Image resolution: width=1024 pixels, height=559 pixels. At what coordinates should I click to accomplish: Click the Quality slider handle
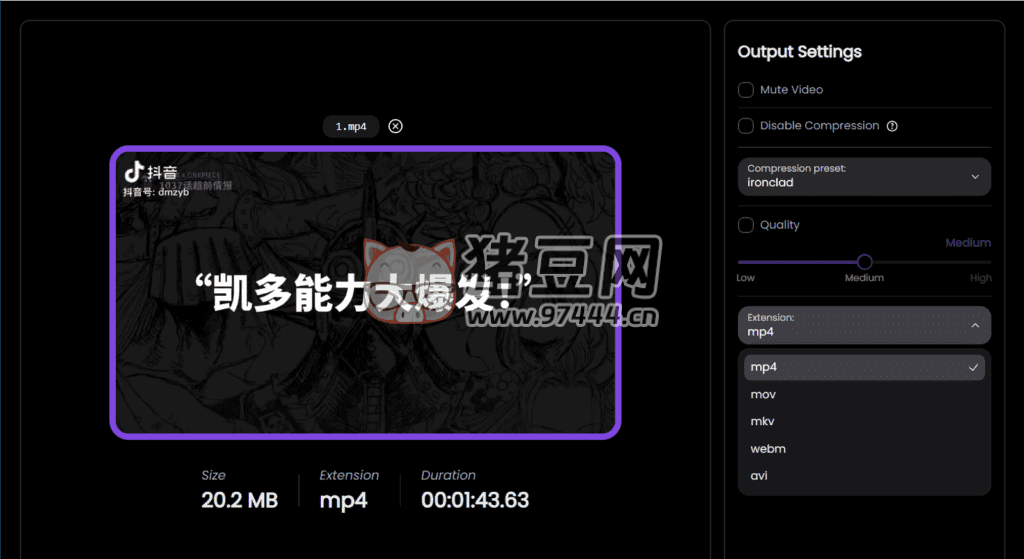pyautogui.click(x=865, y=262)
